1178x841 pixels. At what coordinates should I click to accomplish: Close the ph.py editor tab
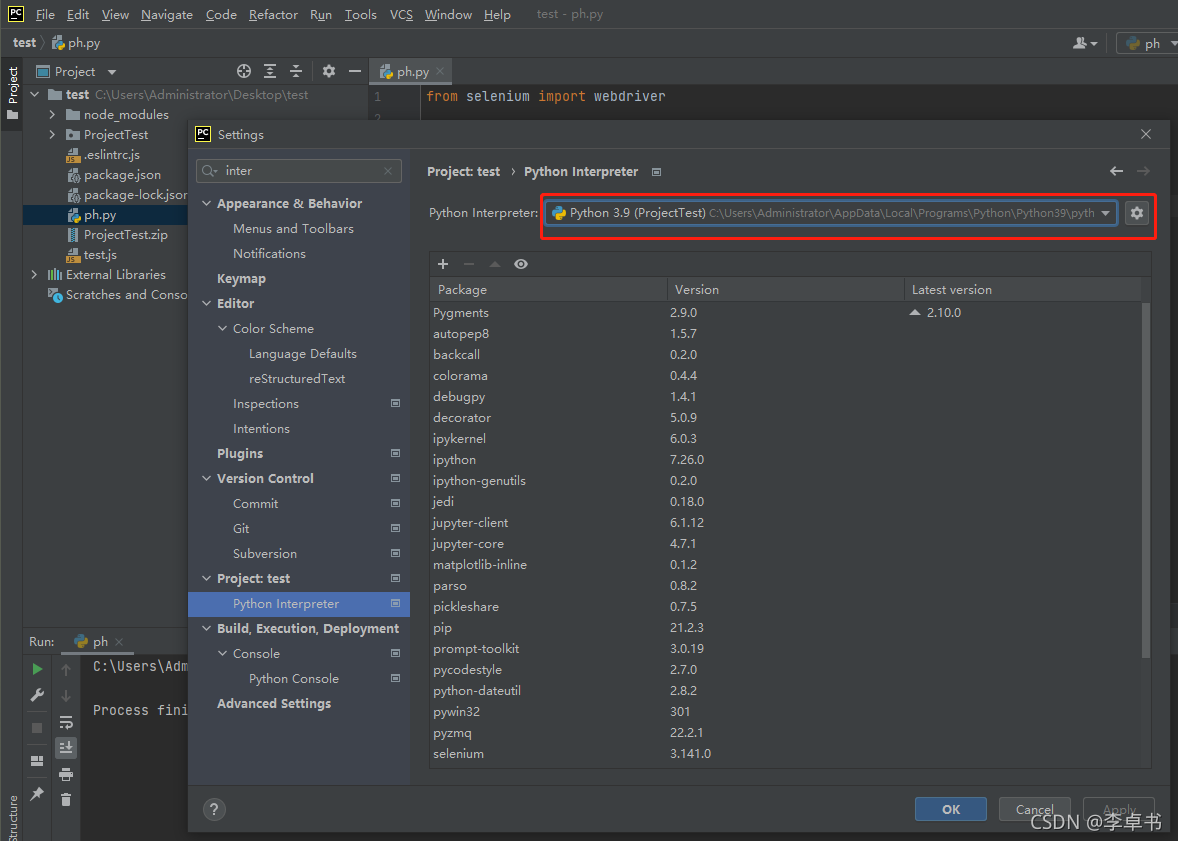[x=439, y=71]
